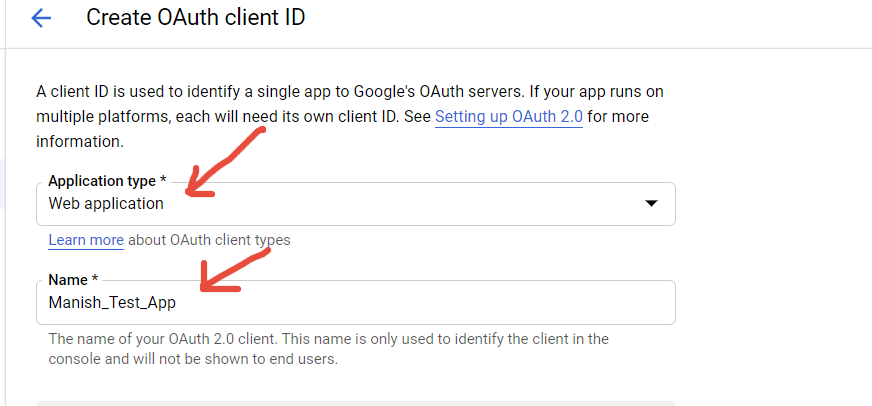Click the dropdown caret triangle icon
The height and width of the screenshot is (406, 872).
tap(651, 203)
